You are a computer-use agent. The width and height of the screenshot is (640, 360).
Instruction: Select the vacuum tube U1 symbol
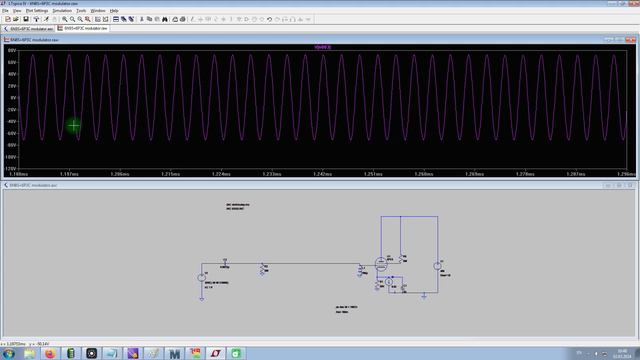(x=381, y=264)
